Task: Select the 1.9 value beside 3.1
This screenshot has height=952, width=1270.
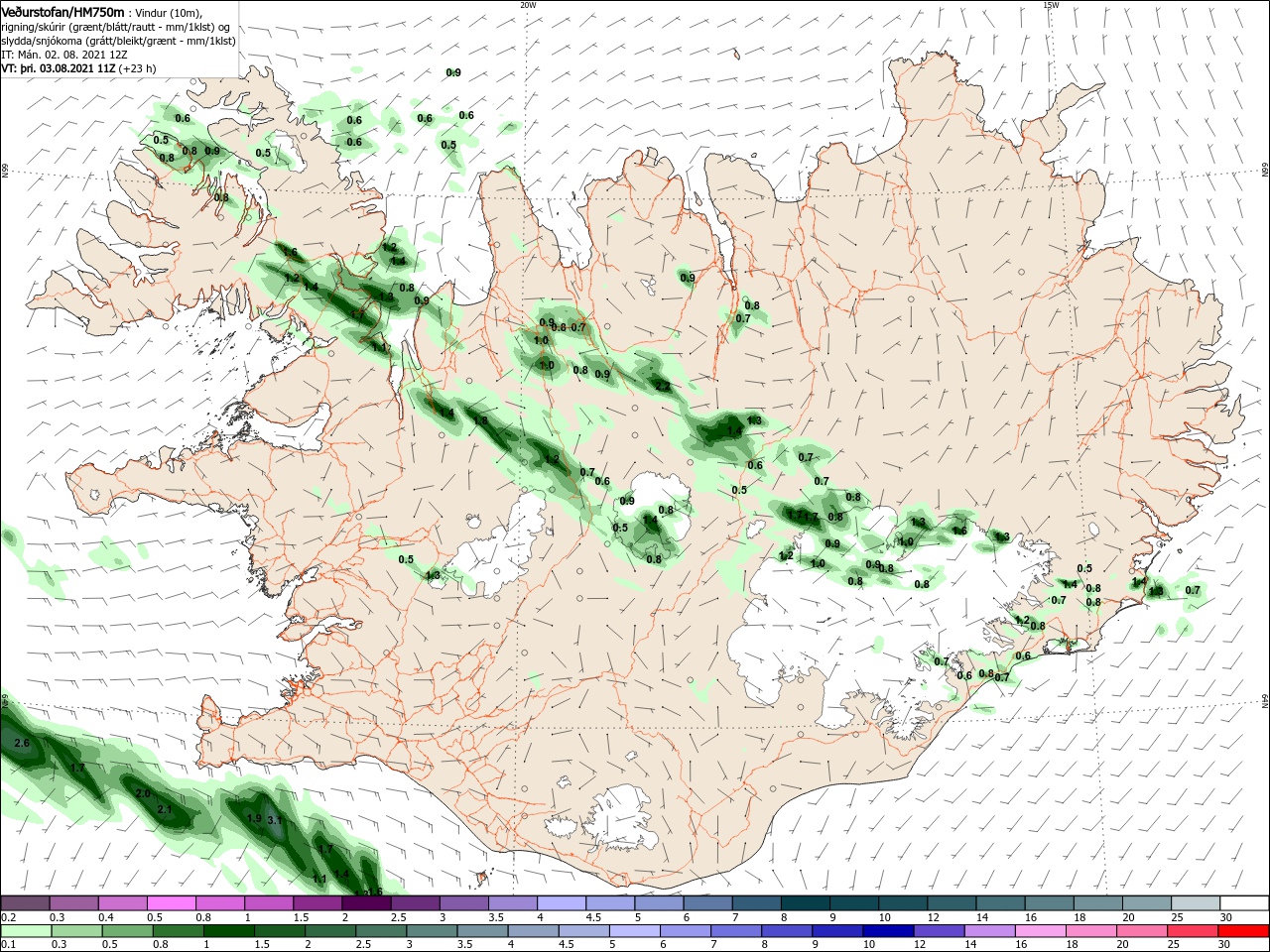Action: click(x=254, y=818)
